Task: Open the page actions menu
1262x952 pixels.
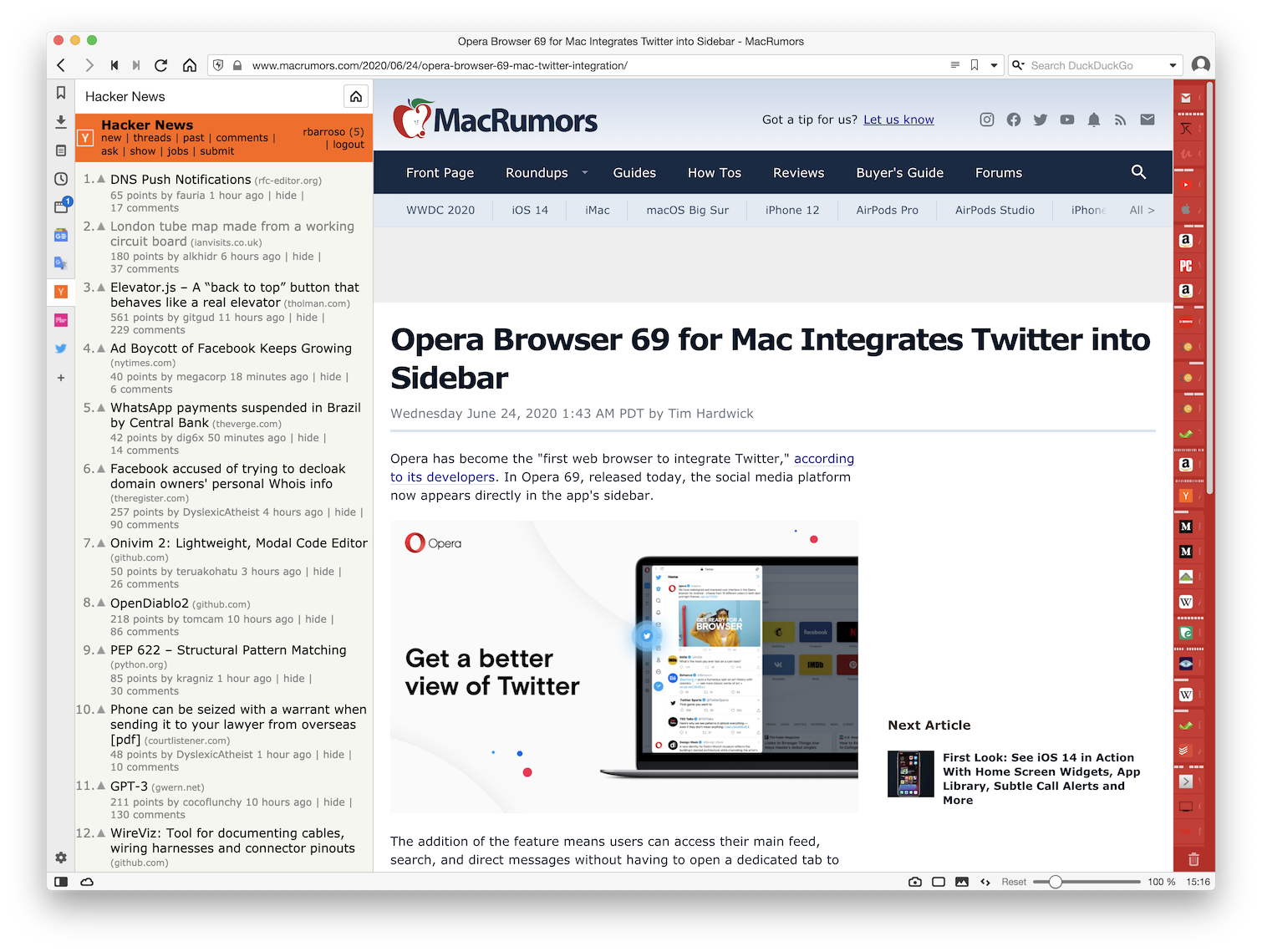Action: (985, 882)
